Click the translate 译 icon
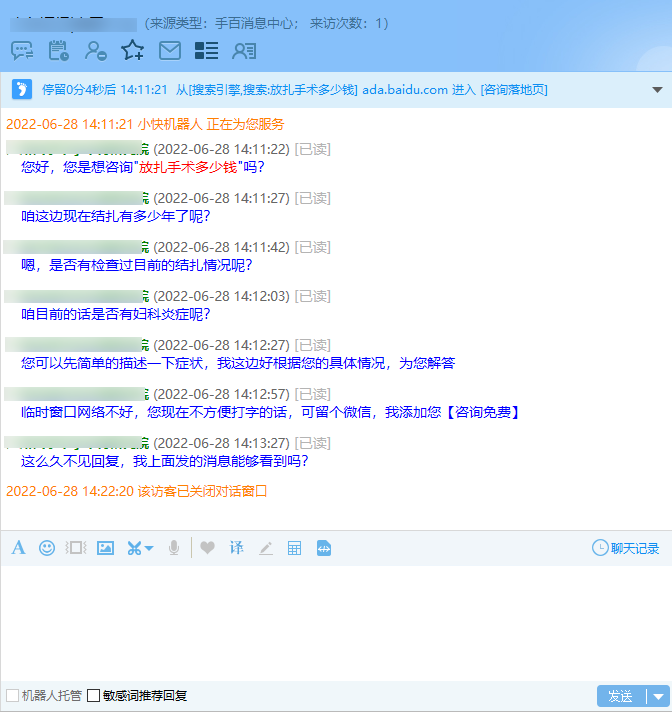 (236, 548)
